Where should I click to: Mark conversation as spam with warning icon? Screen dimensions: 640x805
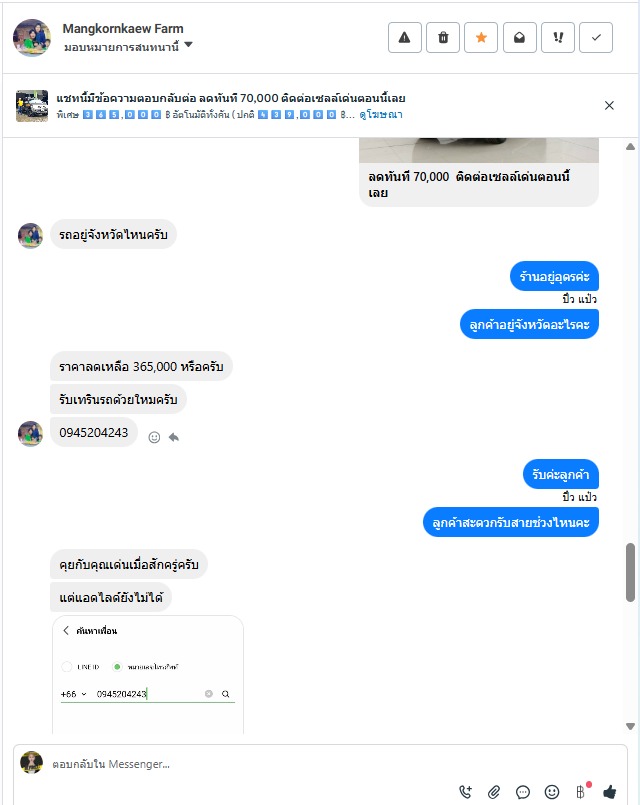(x=404, y=37)
